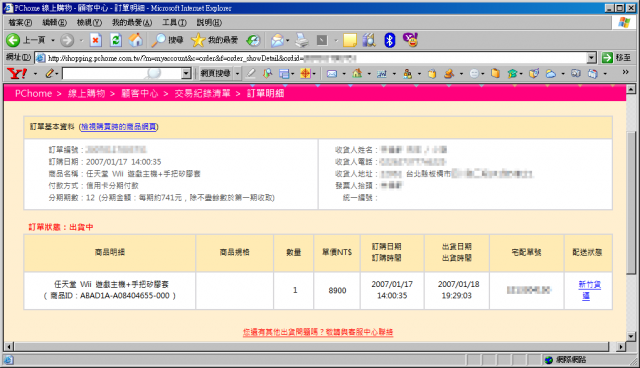640x368 pixels.
Task: Open Yahoo search box dropdown arrow
Action: 186,73
